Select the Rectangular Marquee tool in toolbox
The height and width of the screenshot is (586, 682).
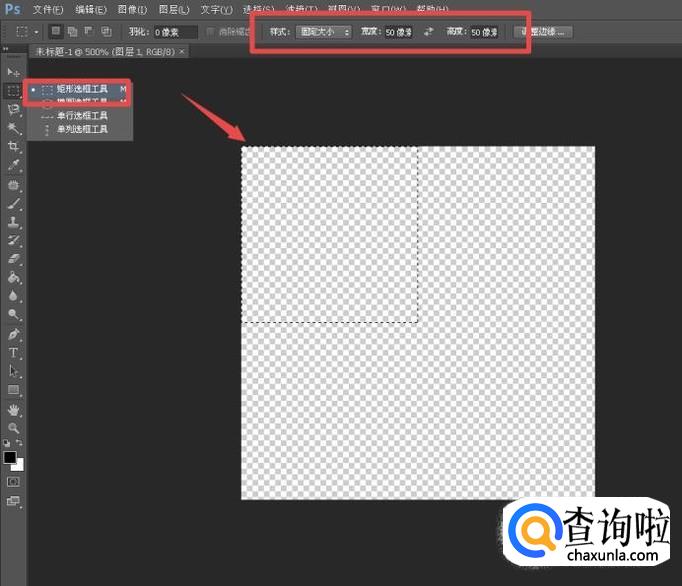pos(13,90)
